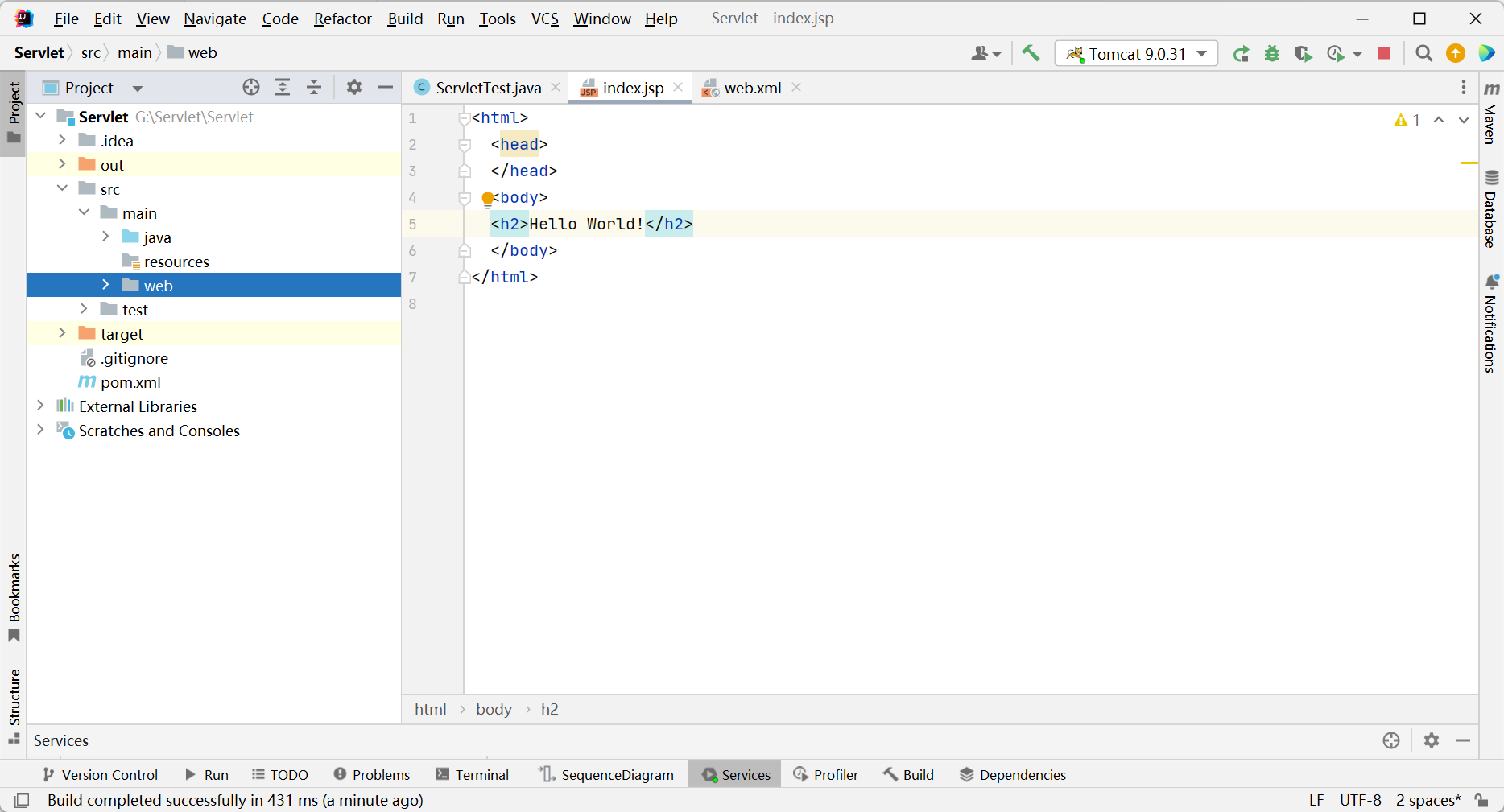Switch to web.xml editor tab
Screen dimensions: 1504x812
click(x=752, y=88)
